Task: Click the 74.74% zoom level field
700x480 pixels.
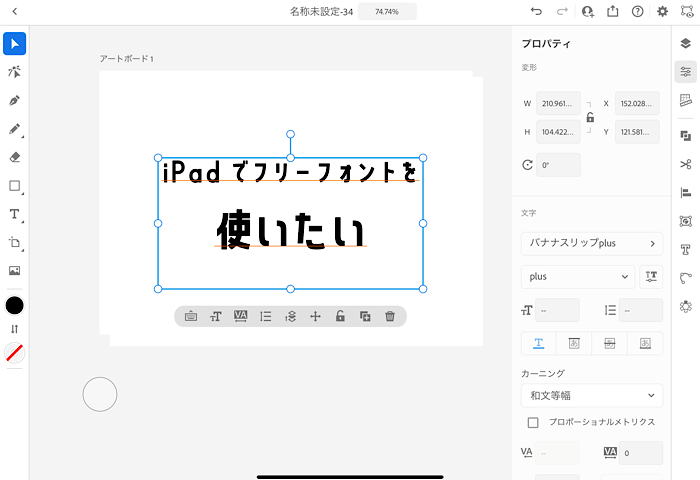Action: (x=387, y=12)
